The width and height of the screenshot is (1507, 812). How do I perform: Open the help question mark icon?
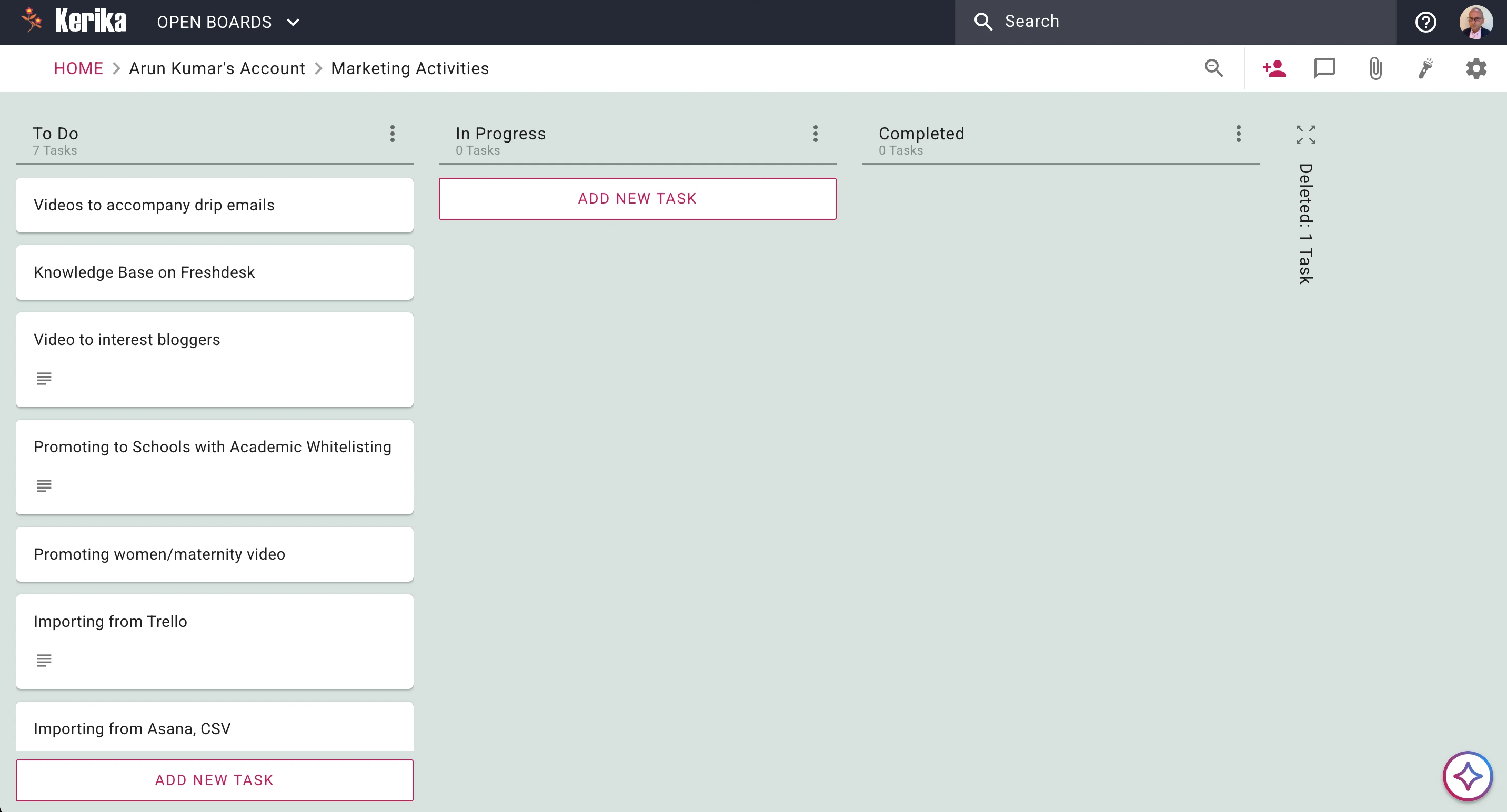click(1425, 22)
